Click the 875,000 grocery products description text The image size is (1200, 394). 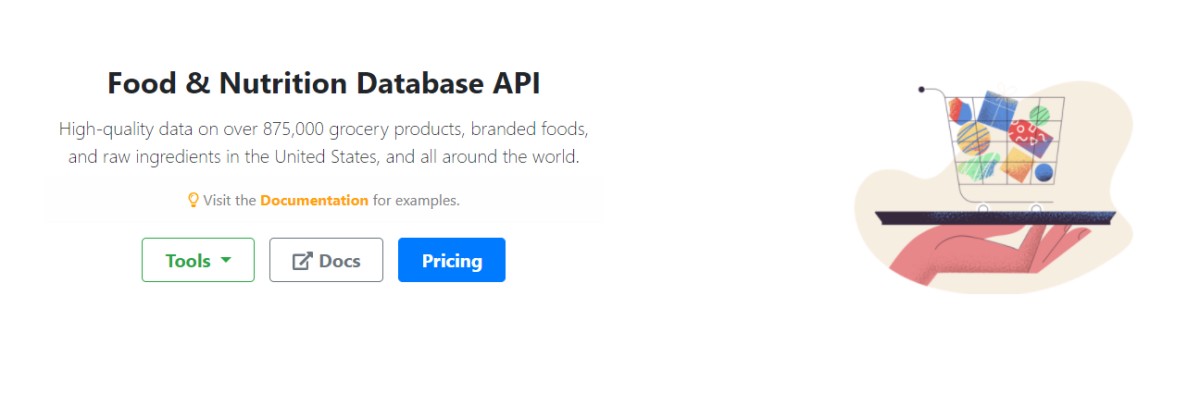[324, 143]
